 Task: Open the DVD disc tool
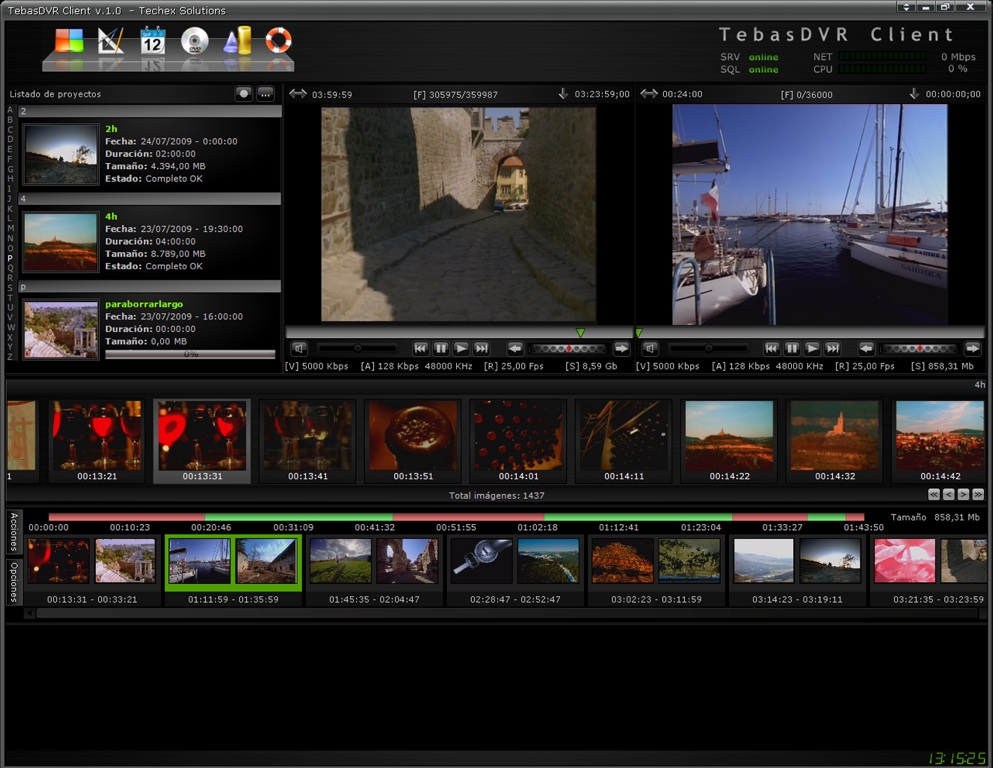coord(194,41)
